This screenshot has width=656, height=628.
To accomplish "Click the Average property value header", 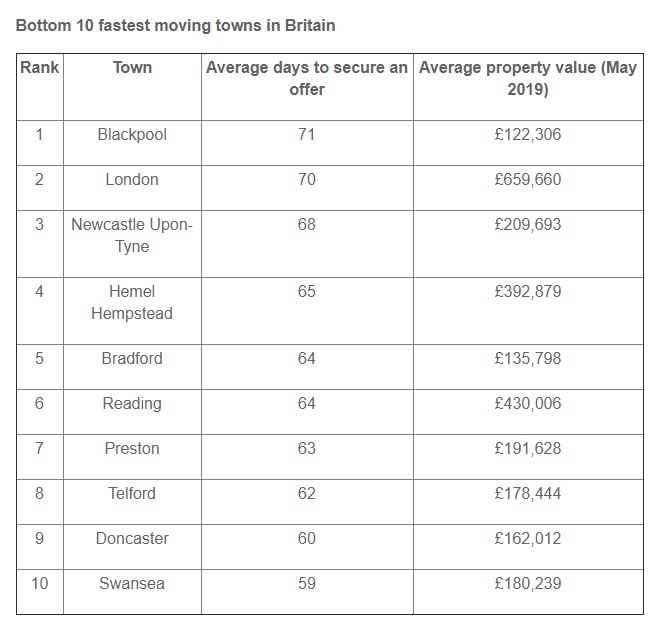I will point(527,79).
